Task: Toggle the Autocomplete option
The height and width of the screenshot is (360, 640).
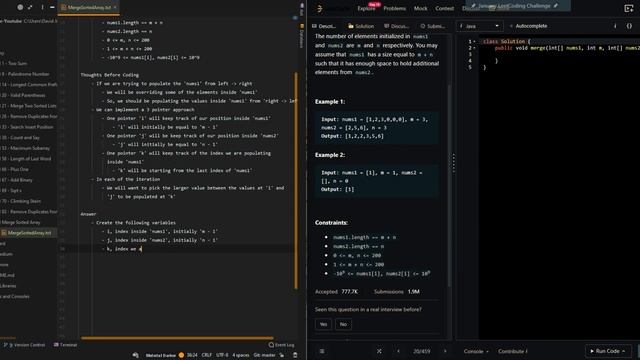Action: point(529,26)
